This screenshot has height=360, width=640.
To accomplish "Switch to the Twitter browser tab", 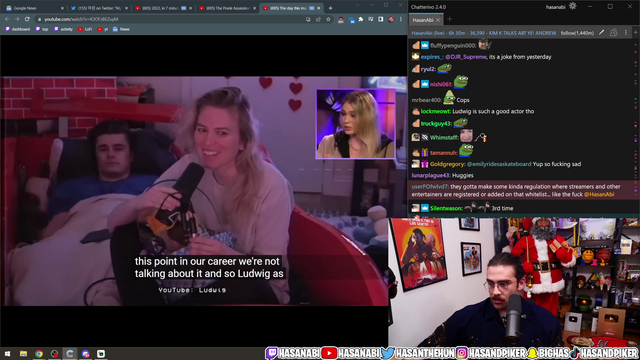I will point(98,8).
